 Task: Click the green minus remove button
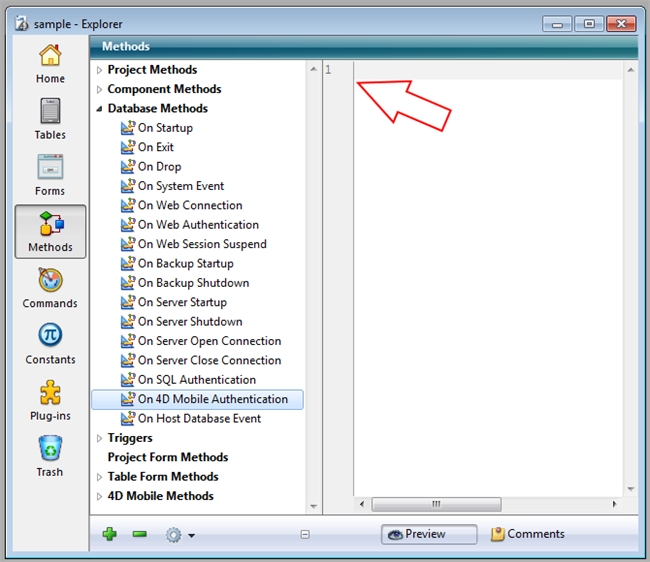point(140,535)
